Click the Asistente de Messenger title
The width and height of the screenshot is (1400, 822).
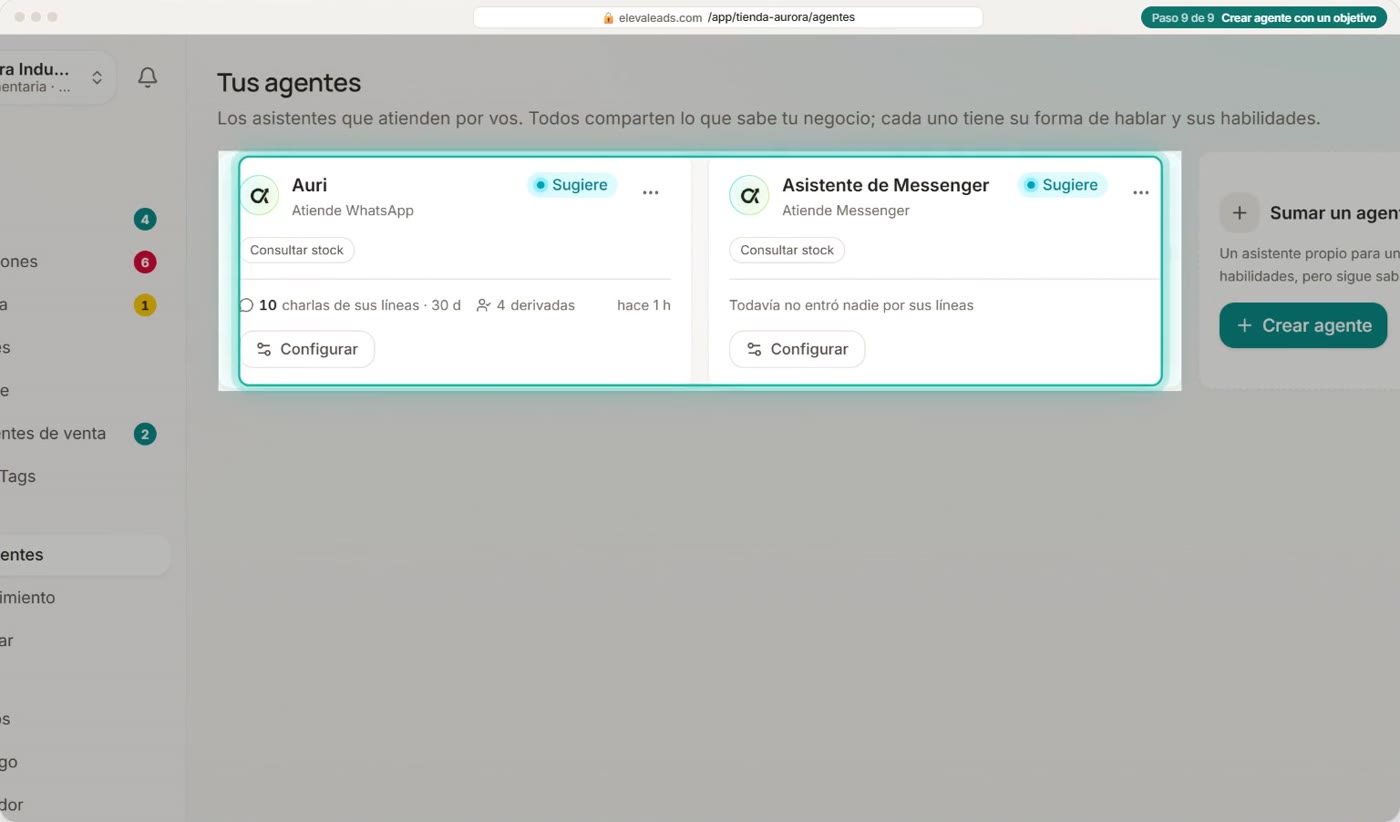click(885, 185)
